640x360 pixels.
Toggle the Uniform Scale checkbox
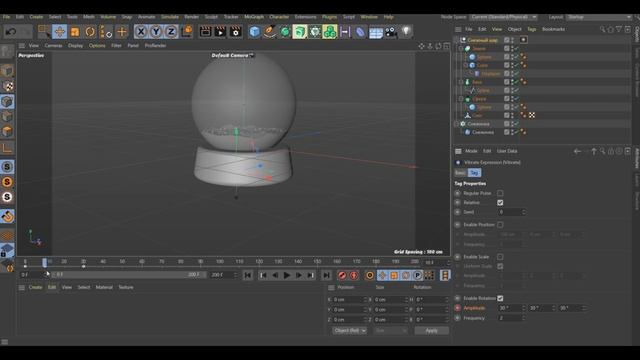coord(500,266)
